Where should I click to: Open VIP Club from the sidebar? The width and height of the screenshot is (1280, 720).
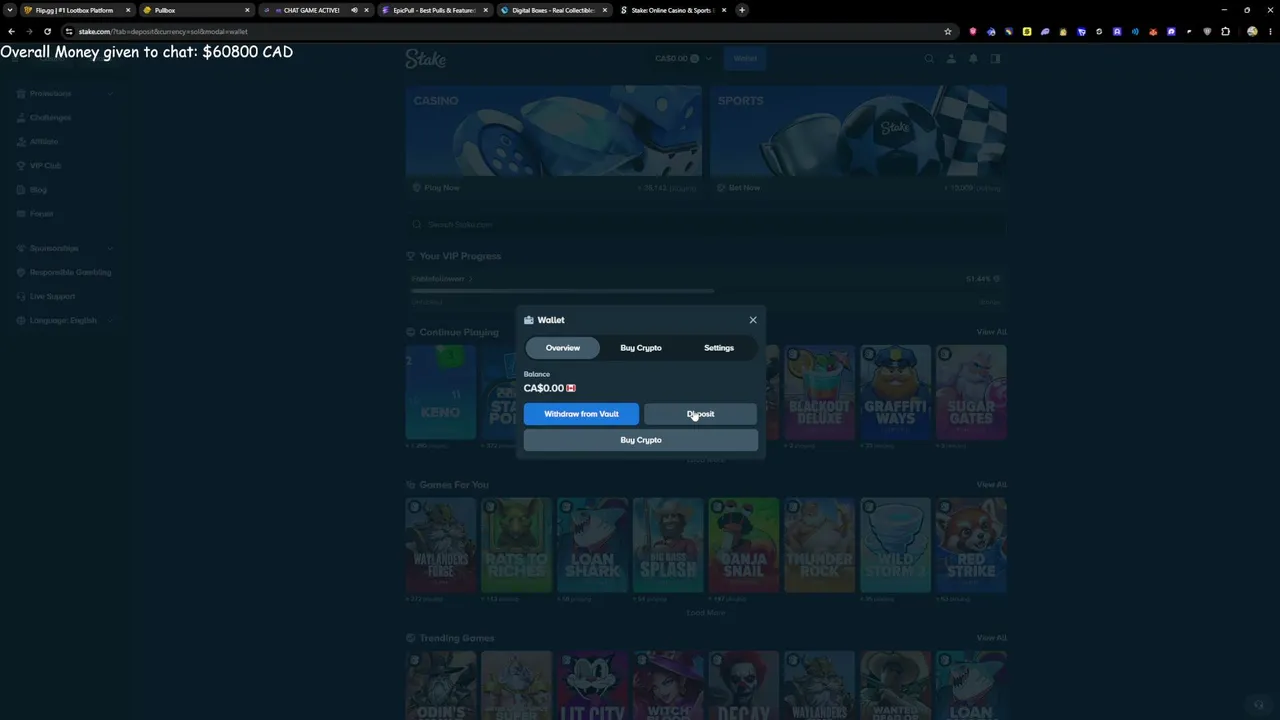(x=64, y=165)
